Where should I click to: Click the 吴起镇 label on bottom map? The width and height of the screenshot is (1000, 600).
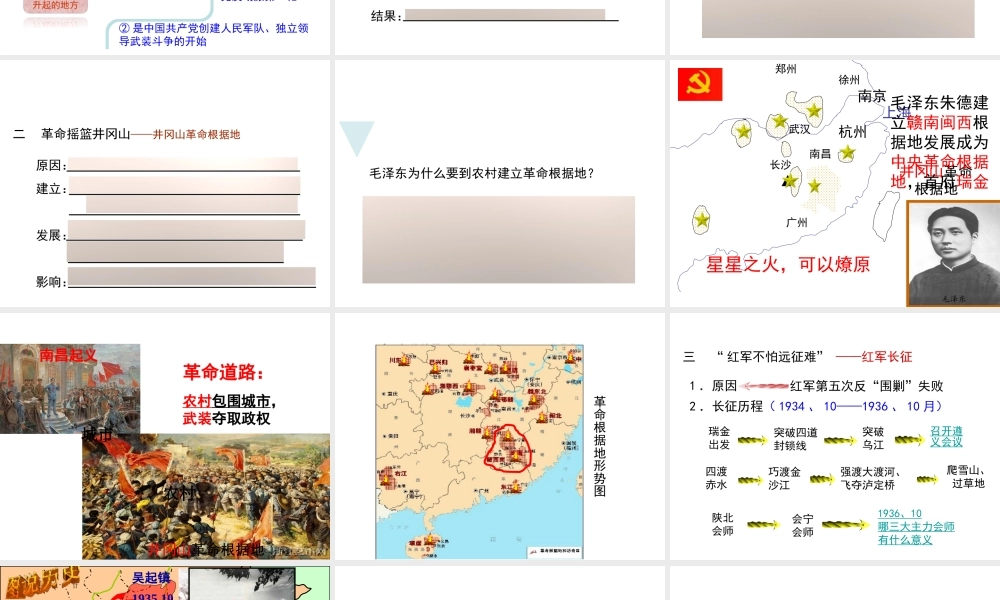click(x=151, y=578)
